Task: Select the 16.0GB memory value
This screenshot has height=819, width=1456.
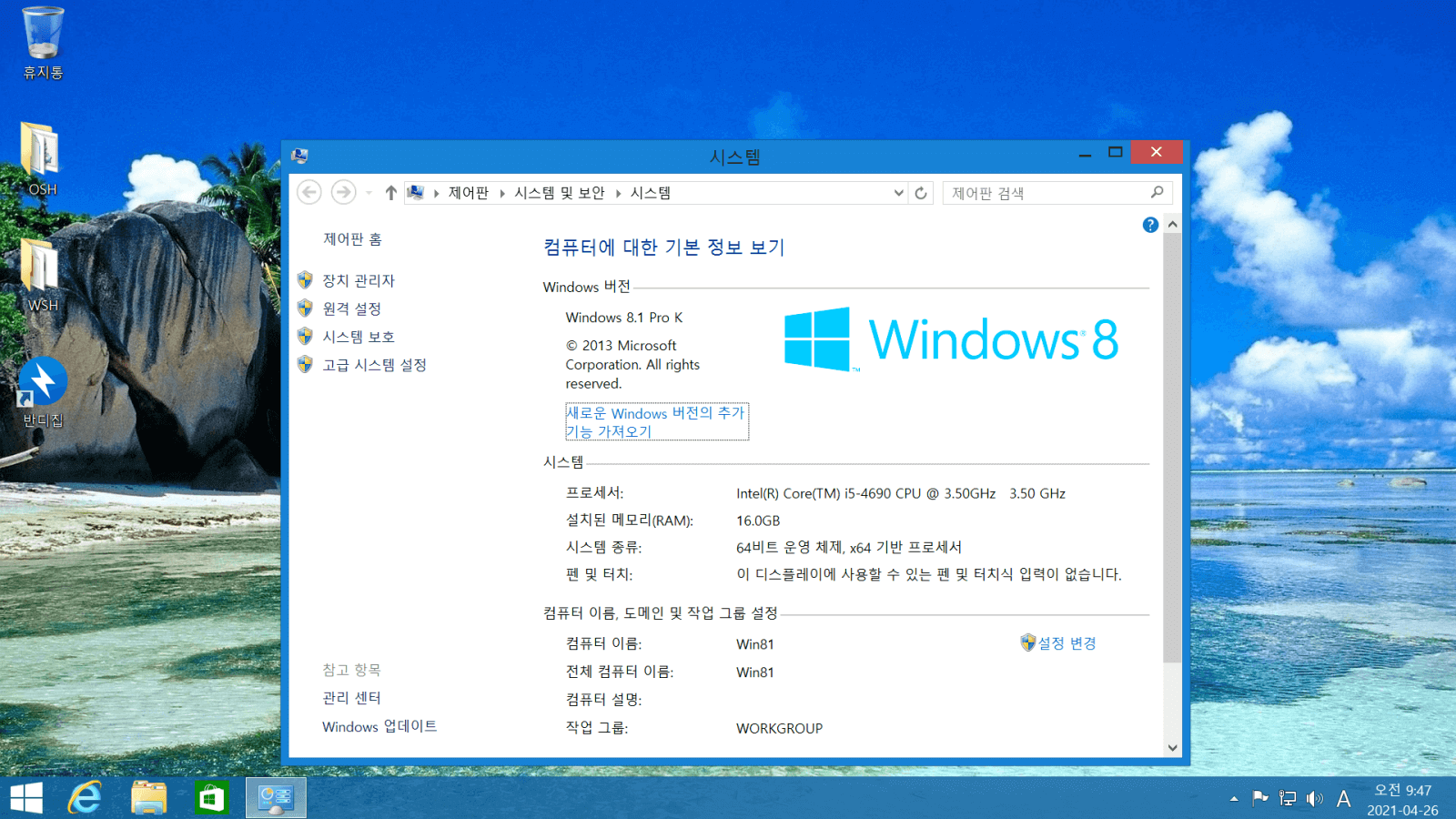Action: pyautogui.click(x=758, y=521)
